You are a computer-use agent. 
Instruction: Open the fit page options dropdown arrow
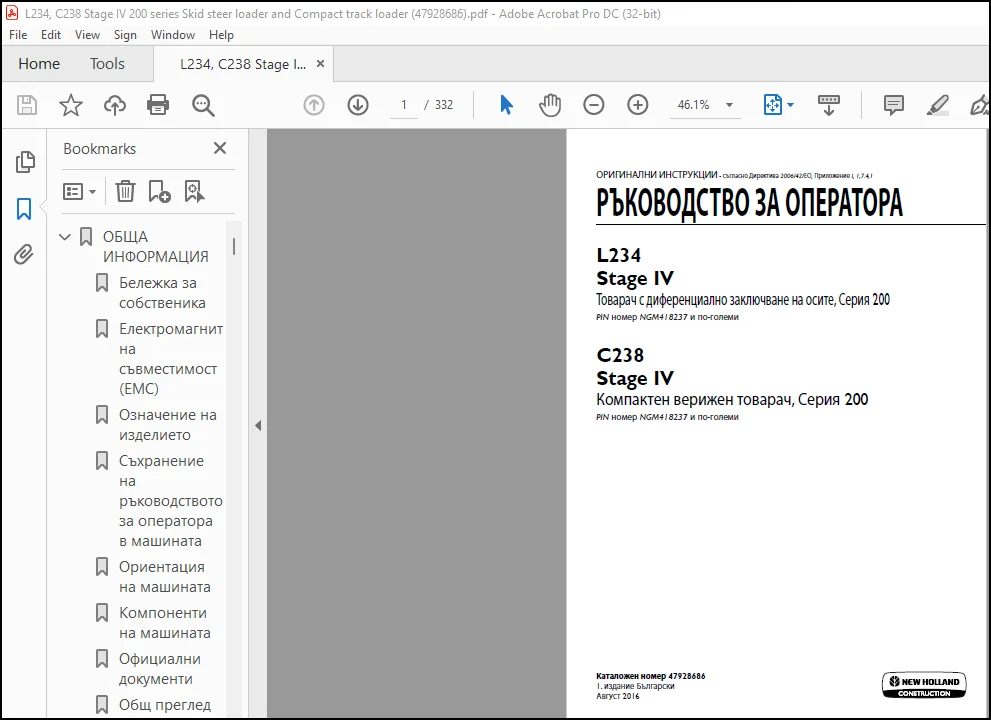(790, 105)
